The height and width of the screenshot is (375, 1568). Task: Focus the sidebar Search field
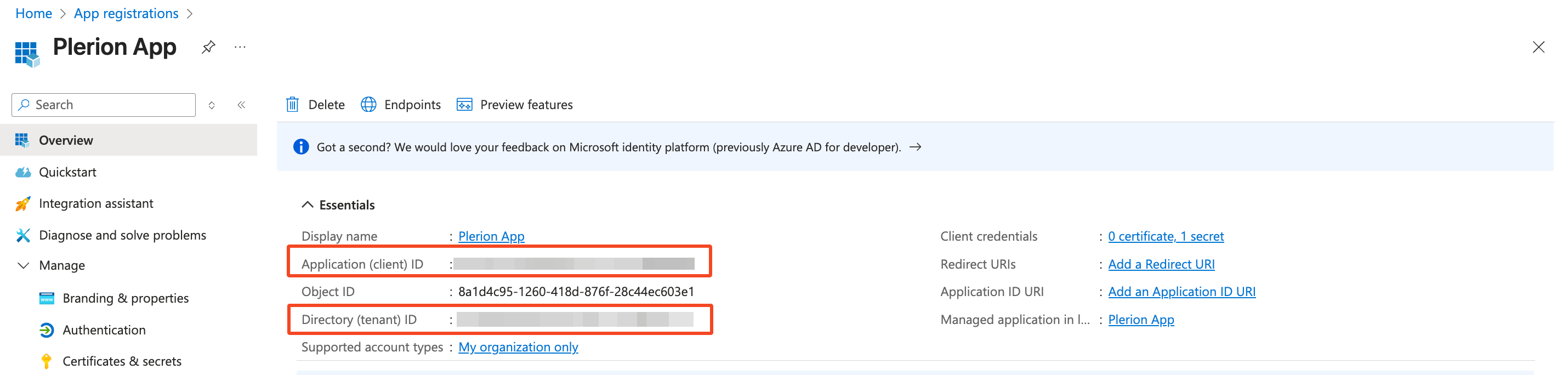pos(104,105)
